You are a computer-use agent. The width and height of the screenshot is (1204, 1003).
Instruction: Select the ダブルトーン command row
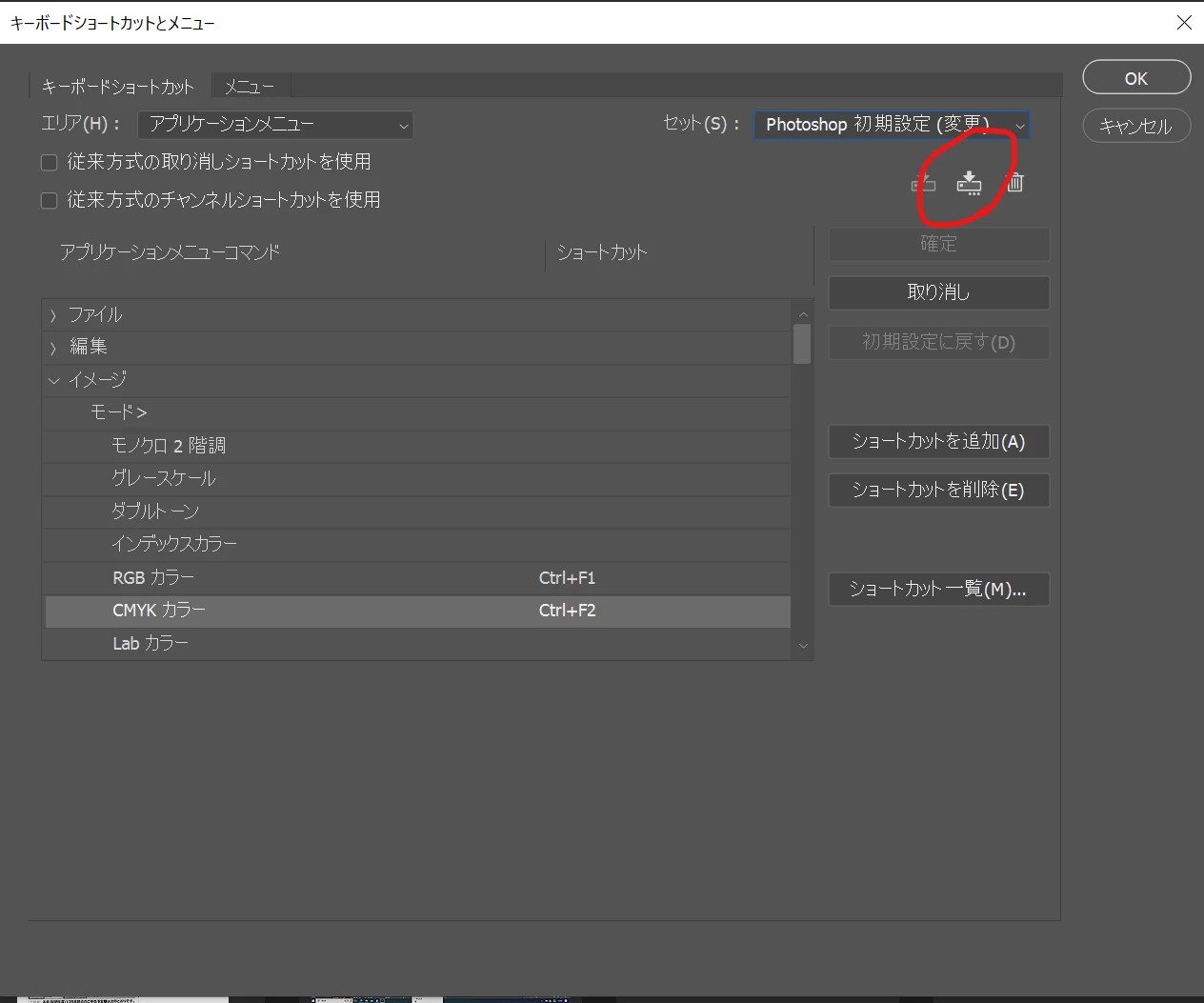[416, 512]
